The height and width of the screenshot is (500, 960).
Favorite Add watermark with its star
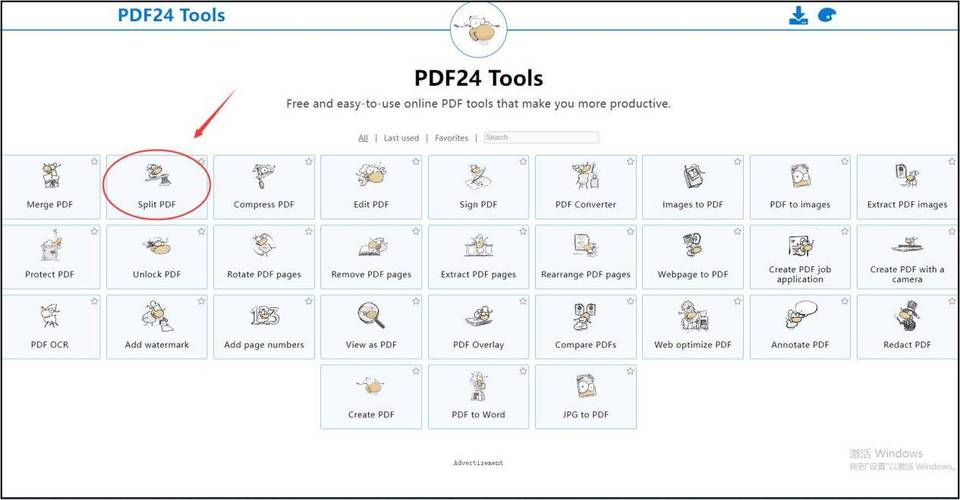point(201,301)
